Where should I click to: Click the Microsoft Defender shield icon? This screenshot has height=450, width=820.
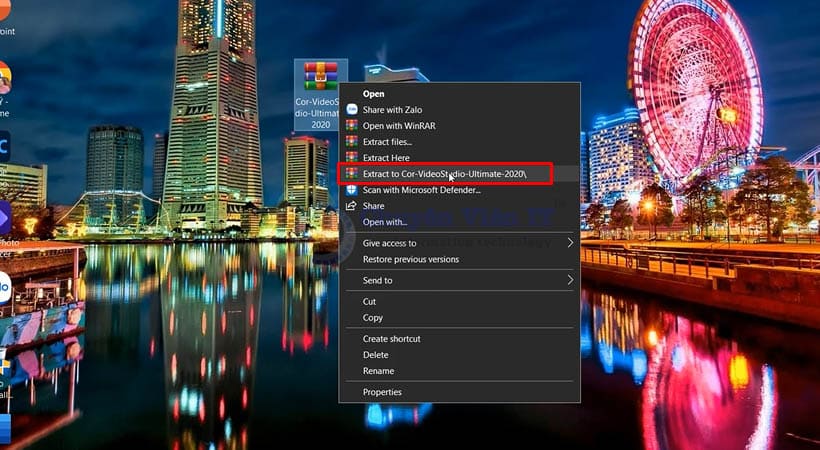point(351,190)
